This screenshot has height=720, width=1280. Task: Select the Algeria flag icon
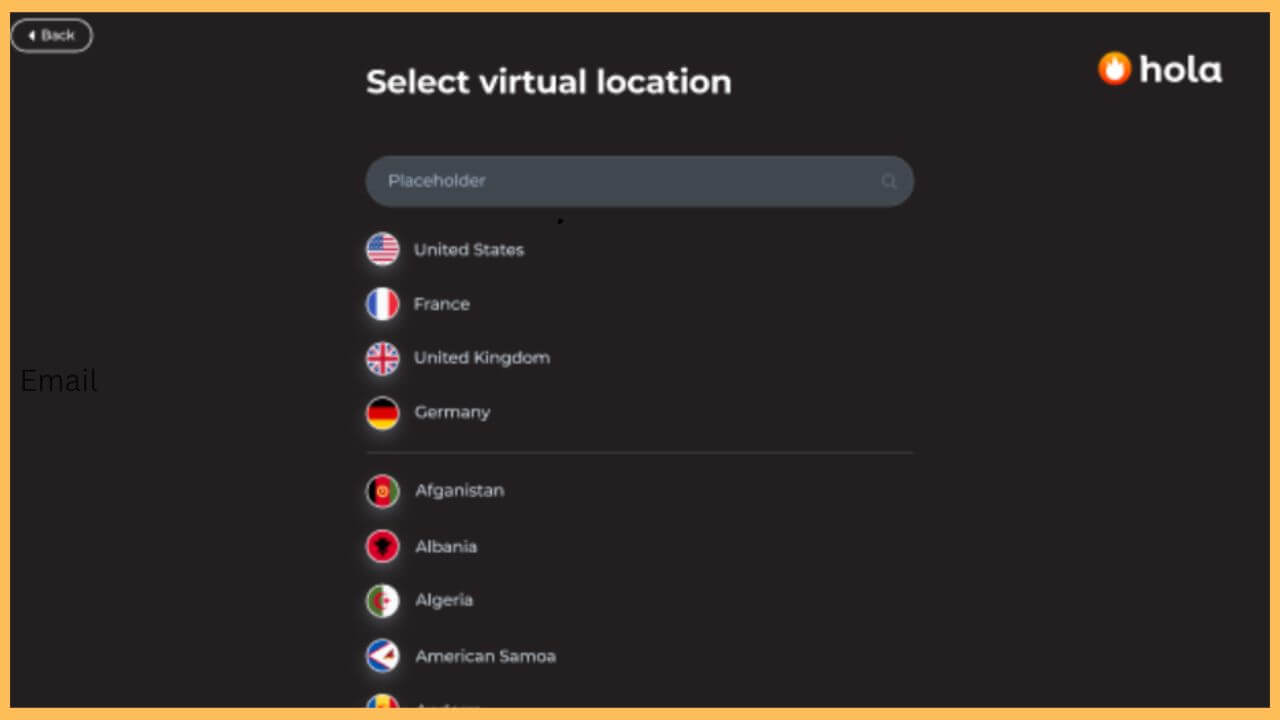[382, 600]
